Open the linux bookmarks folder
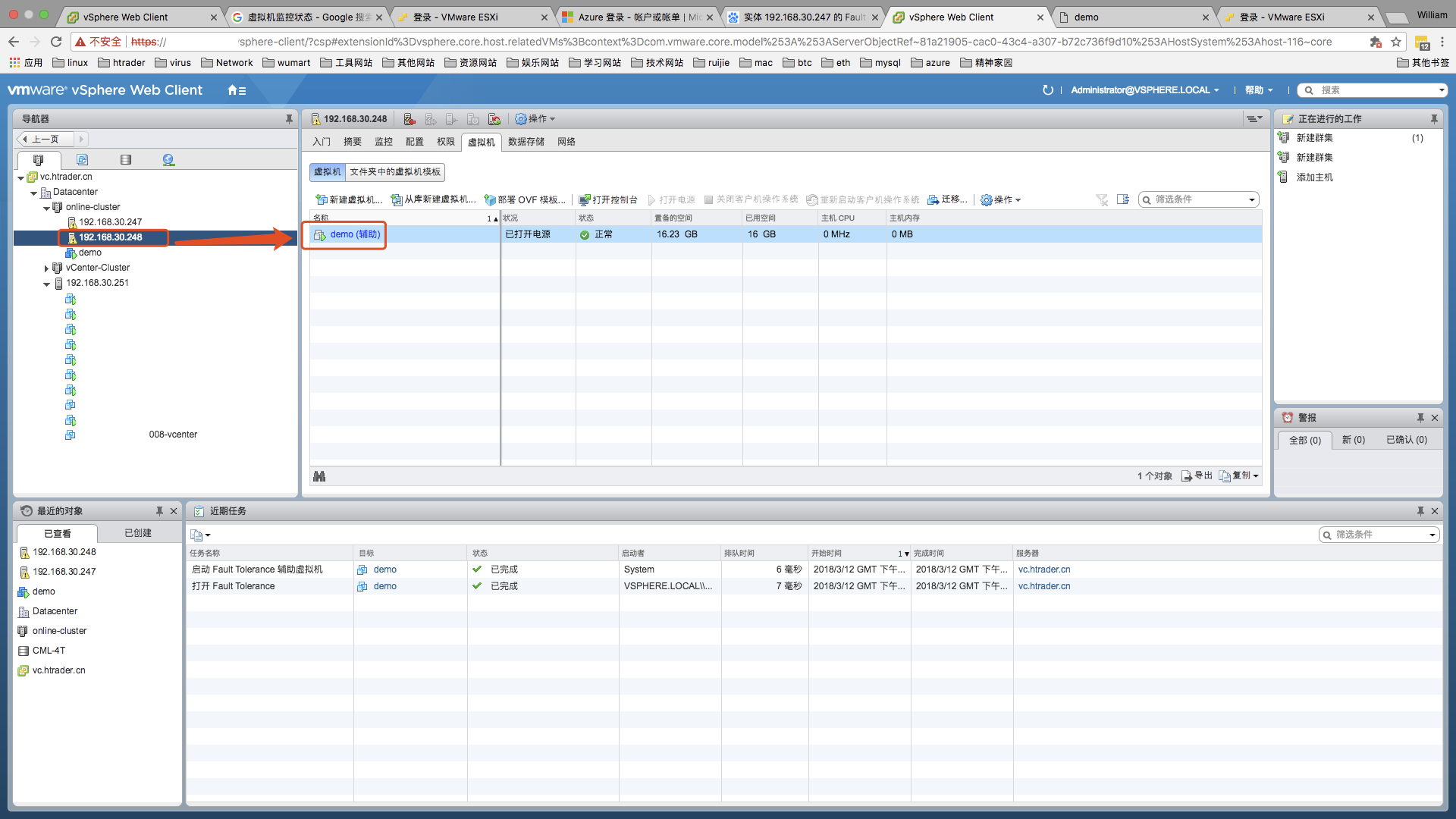 [x=70, y=63]
